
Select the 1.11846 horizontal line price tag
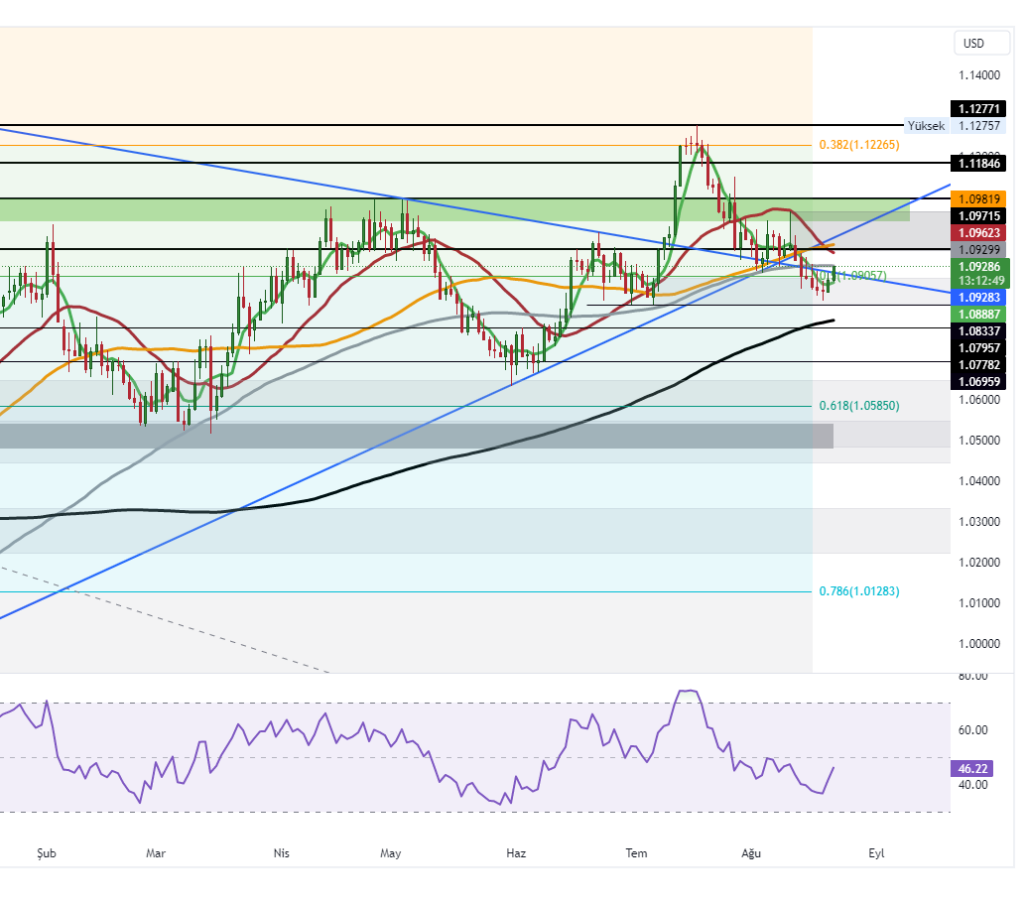coord(978,163)
